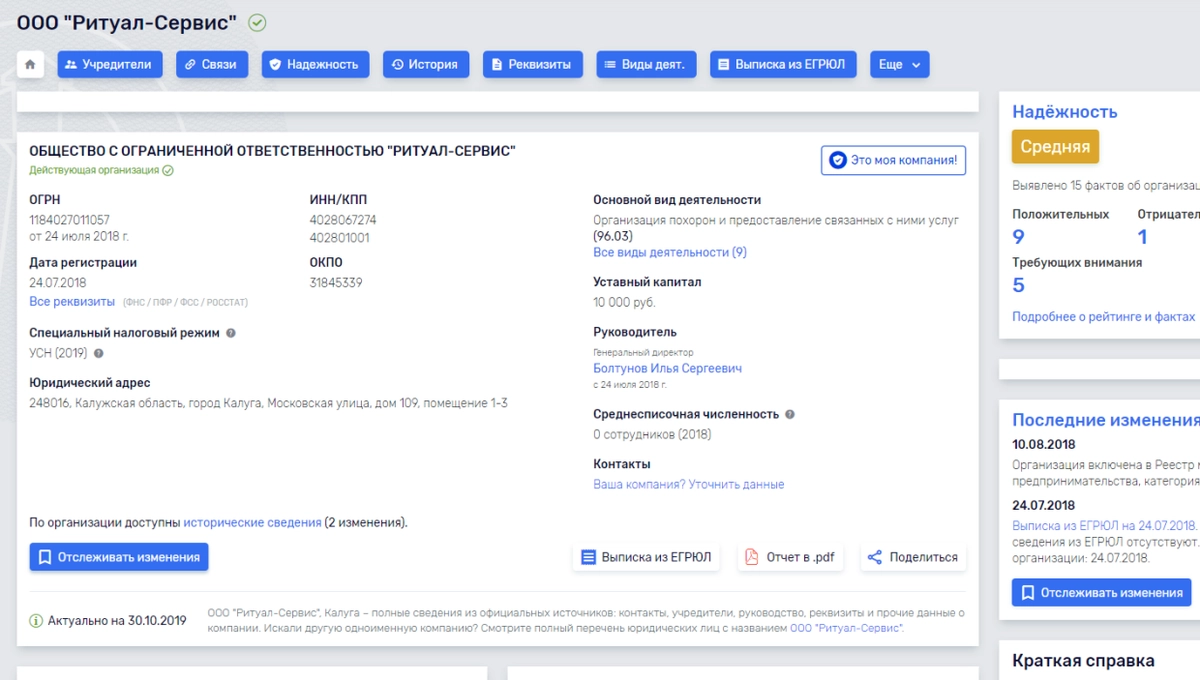Screen dimensions: 1200x680
Task: Open the Надежность tab
Action: 315,64
